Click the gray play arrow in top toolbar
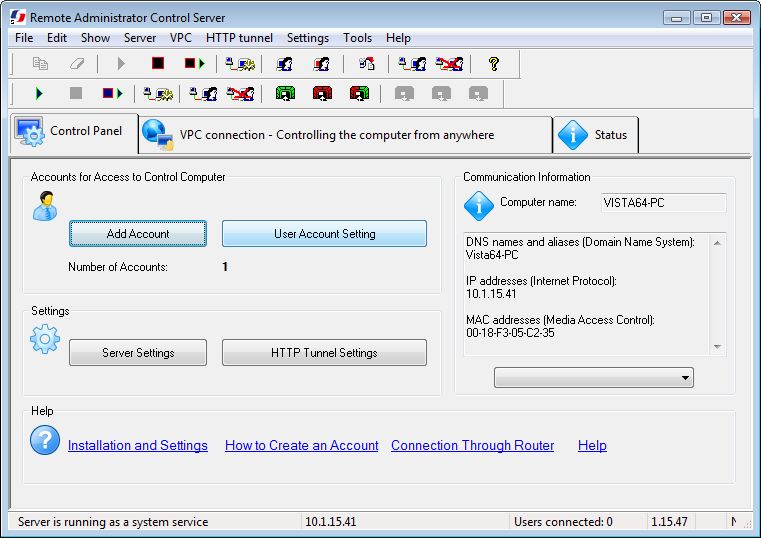Screen dimensions: 761x538 point(121,64)
